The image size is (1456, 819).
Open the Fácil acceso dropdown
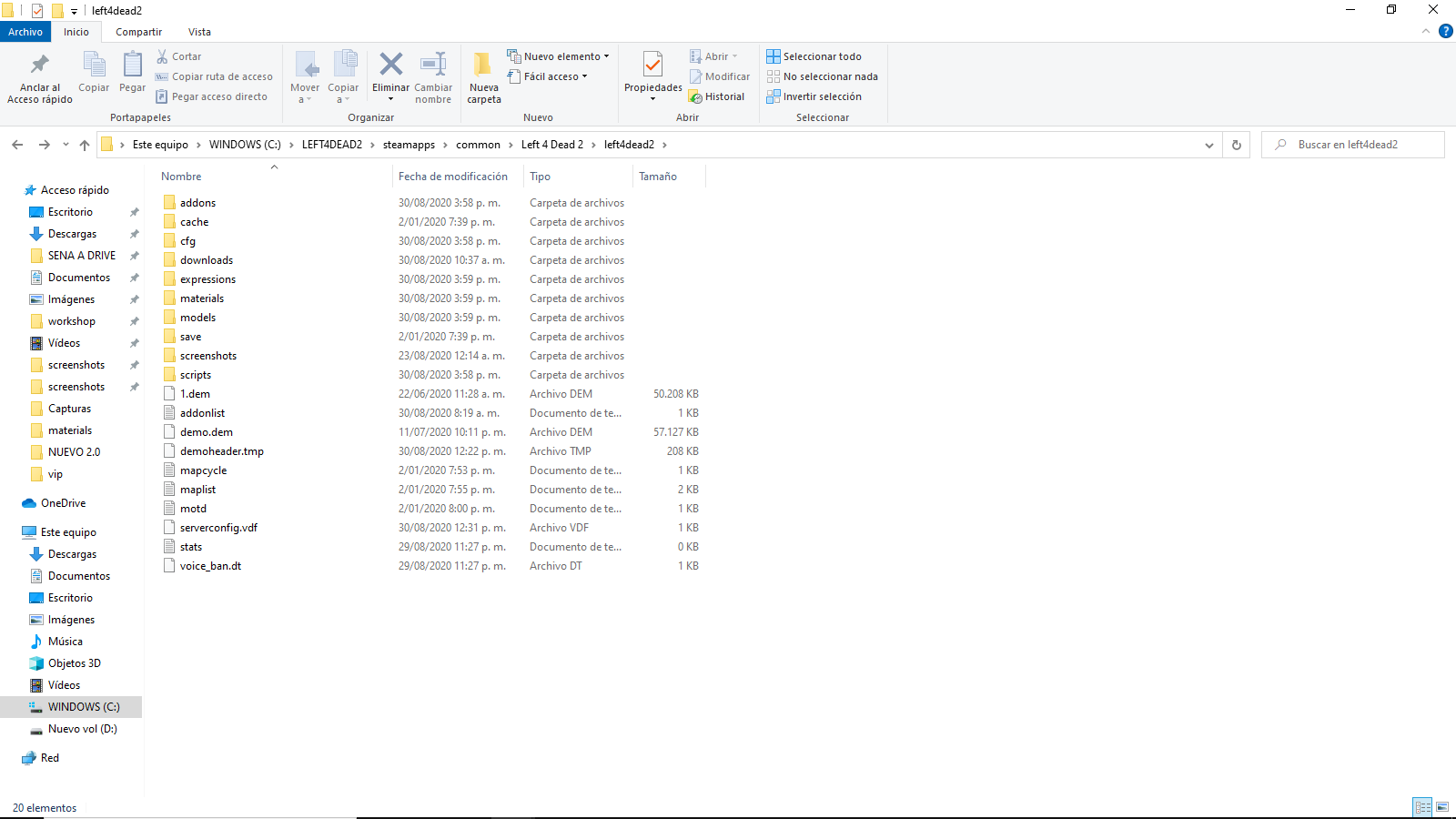(547, 76)
